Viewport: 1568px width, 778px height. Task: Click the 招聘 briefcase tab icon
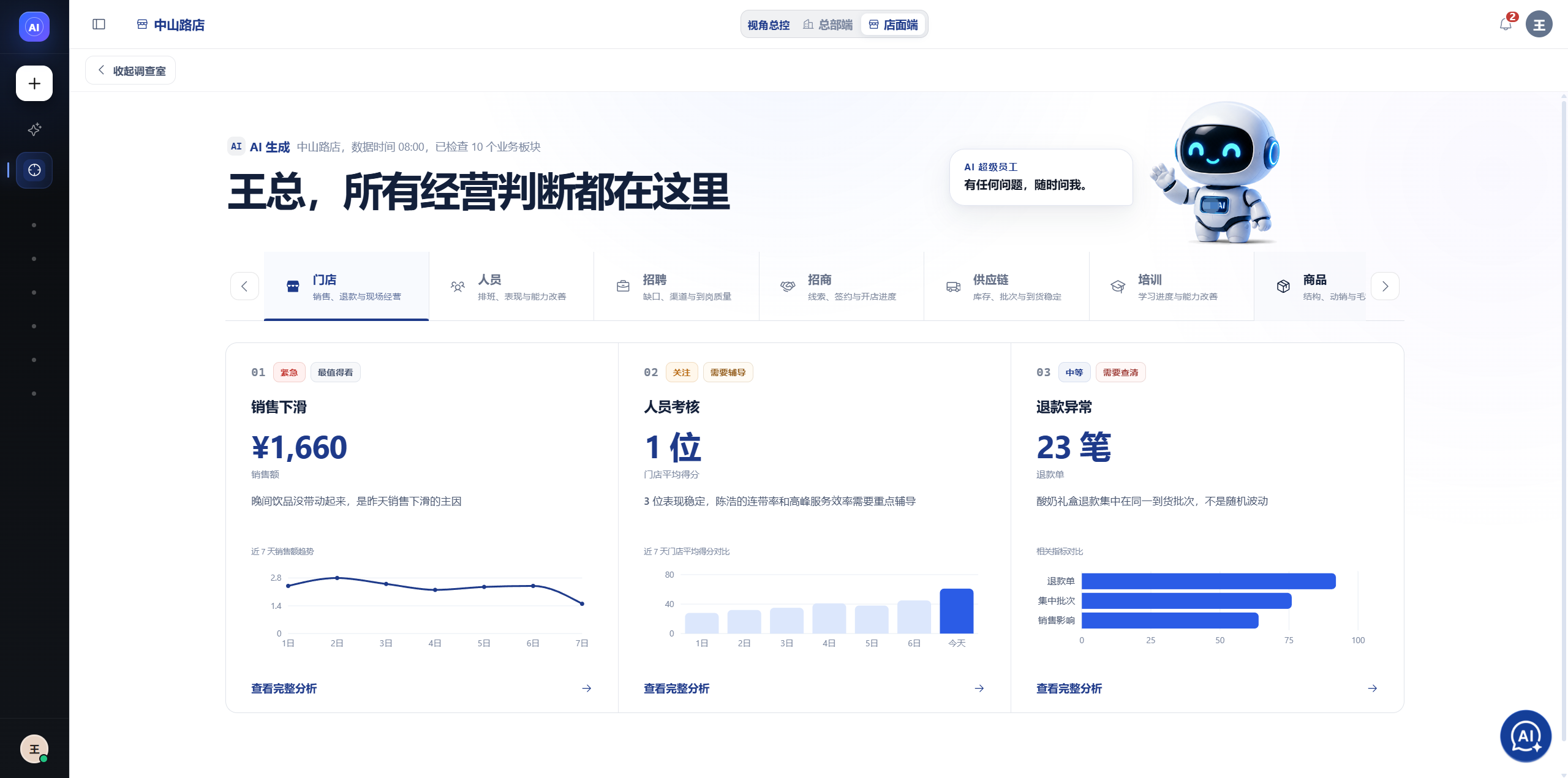pyautogui.click(x=623, y=286)
